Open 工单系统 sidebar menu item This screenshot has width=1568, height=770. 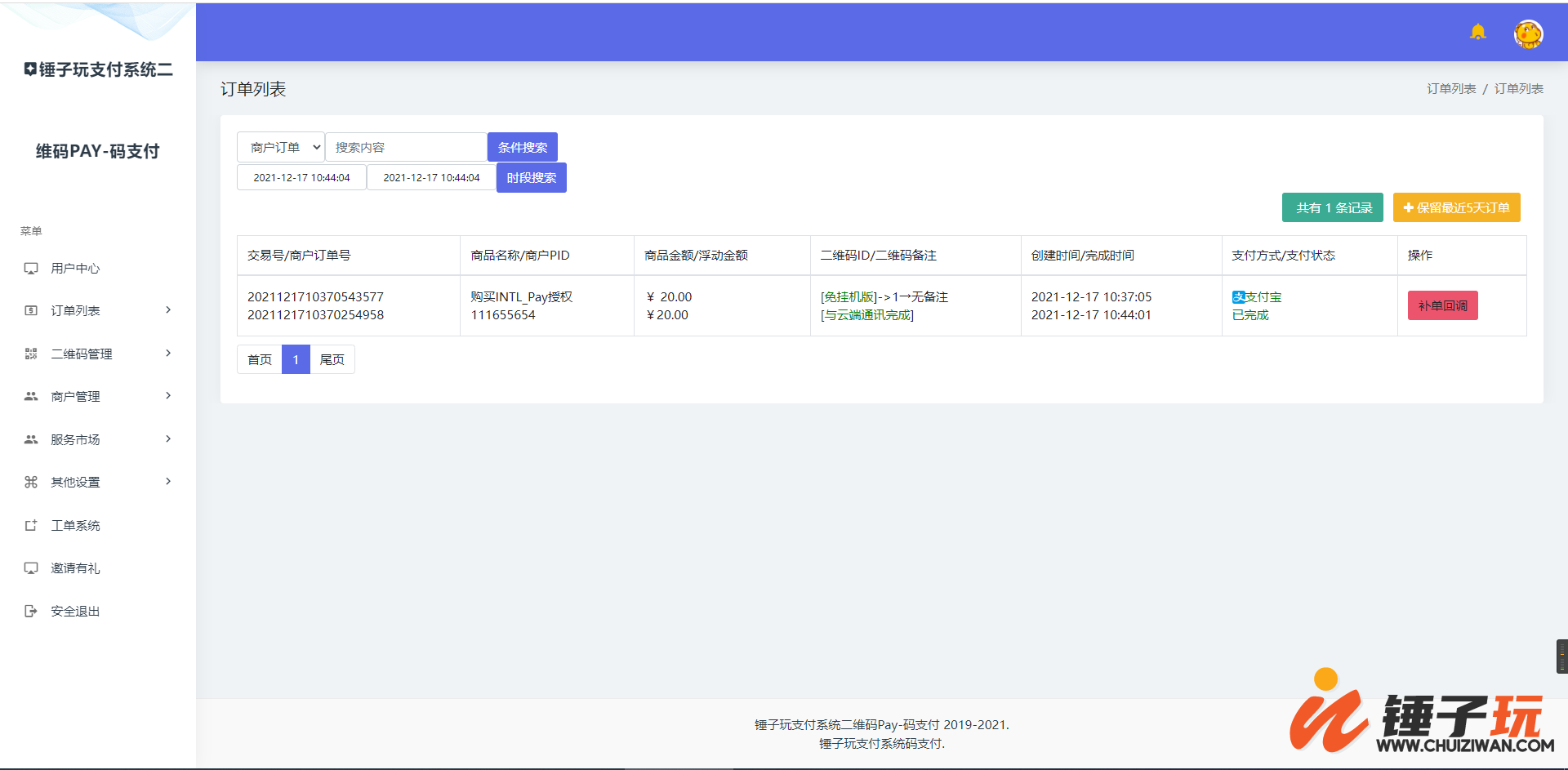point(75,525)
